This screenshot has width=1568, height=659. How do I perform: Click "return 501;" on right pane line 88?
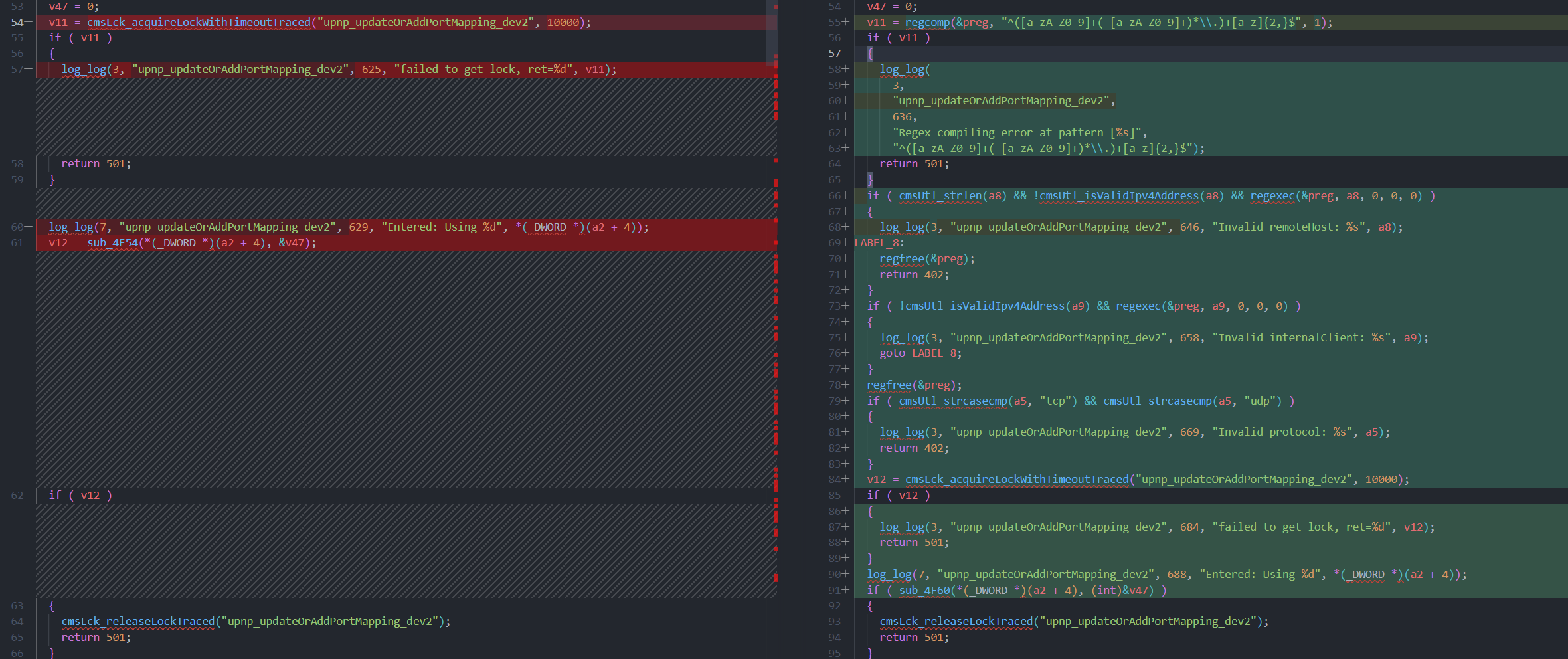tap(915, 542)
